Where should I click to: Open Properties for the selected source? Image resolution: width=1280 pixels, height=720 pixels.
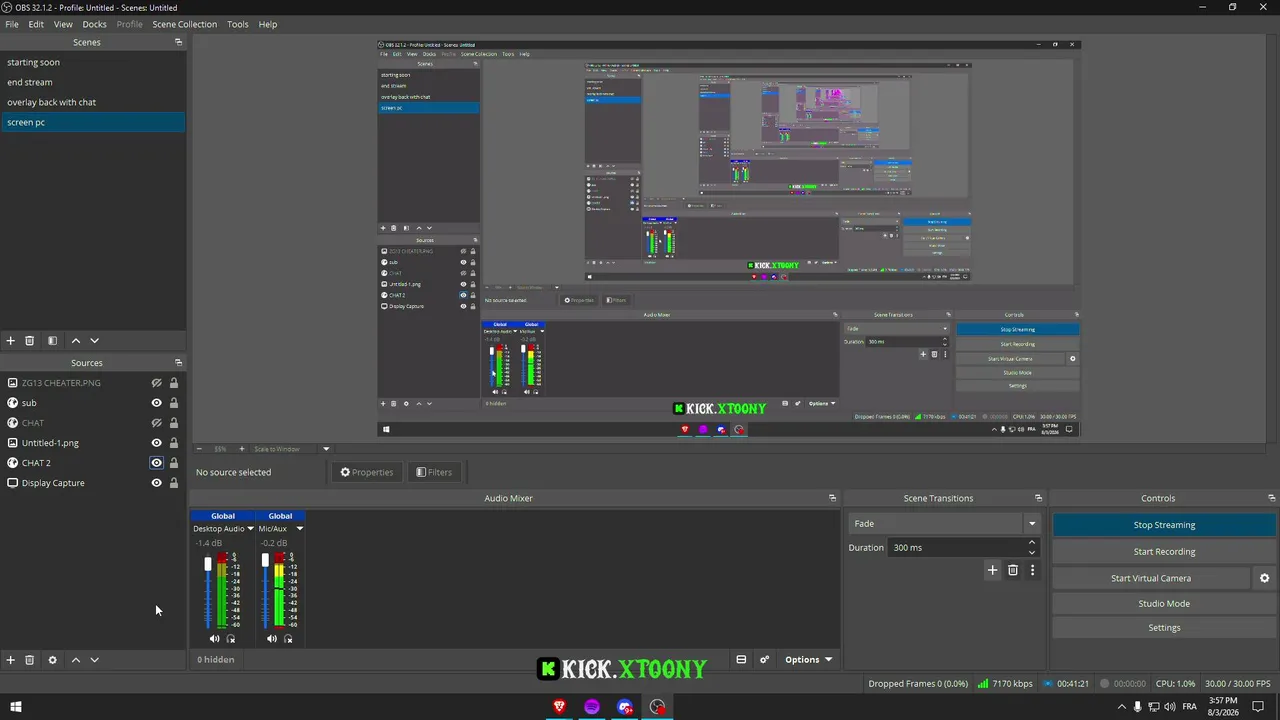pyautogui.click(x=367, y=472)
